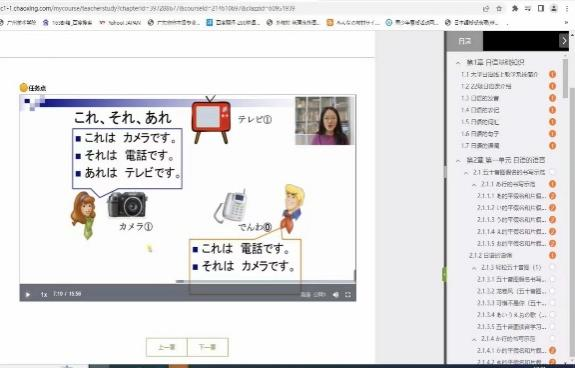This screenshot has height=368, width=575.
Task: Bookmark this page with the star icon
Action: coord(499,8)
